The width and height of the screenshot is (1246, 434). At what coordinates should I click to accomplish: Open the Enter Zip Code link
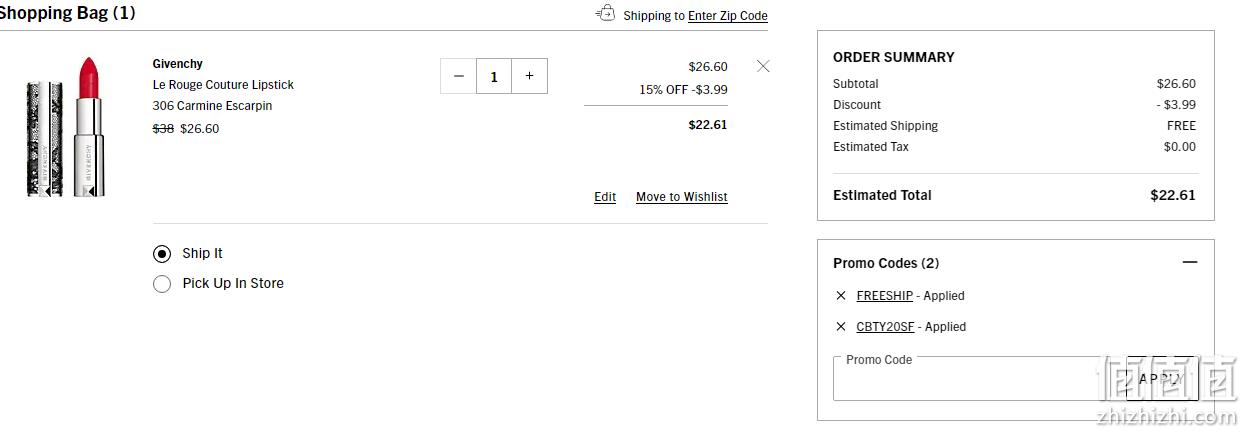[728, 16]
